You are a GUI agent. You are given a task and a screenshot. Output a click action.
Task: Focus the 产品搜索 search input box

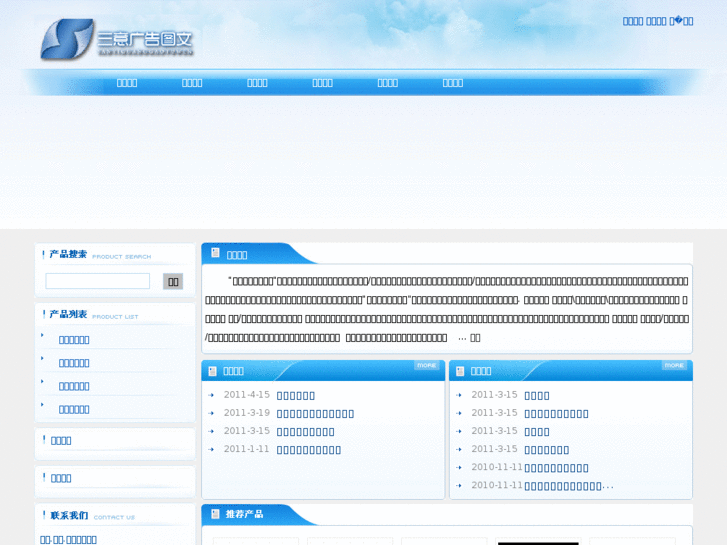[97, 281]
